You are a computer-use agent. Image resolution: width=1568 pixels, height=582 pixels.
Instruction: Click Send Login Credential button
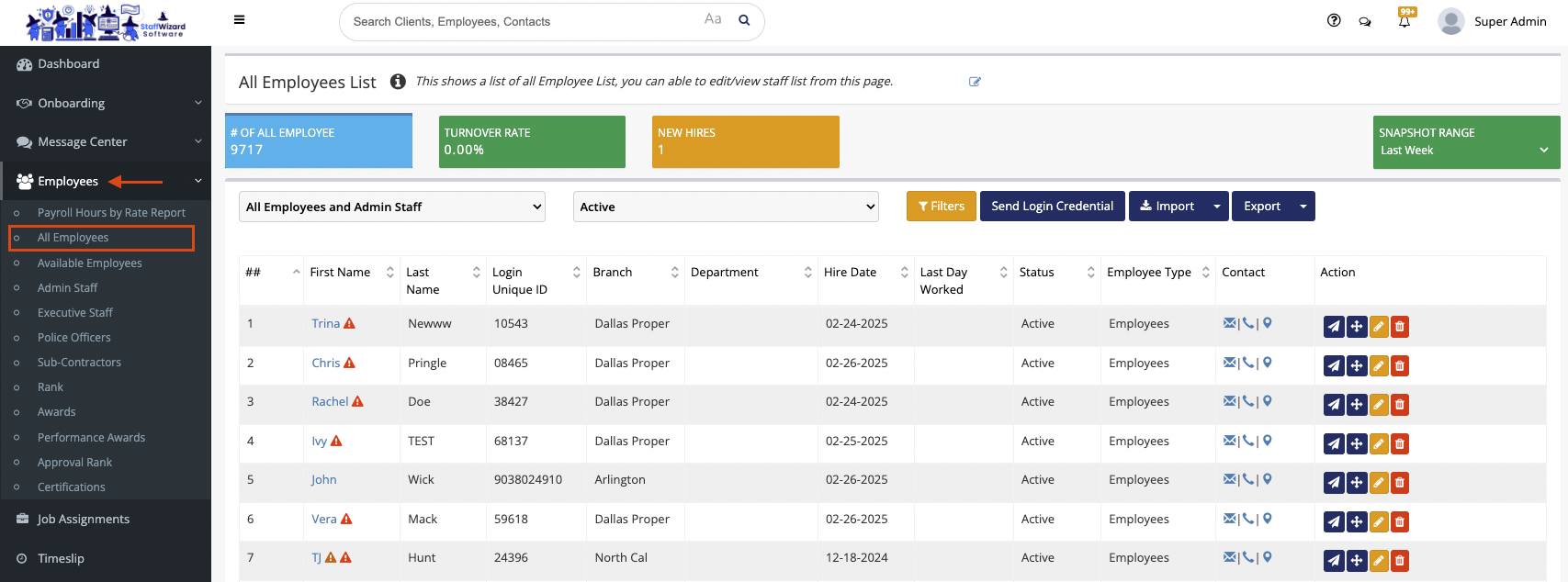1053,207
